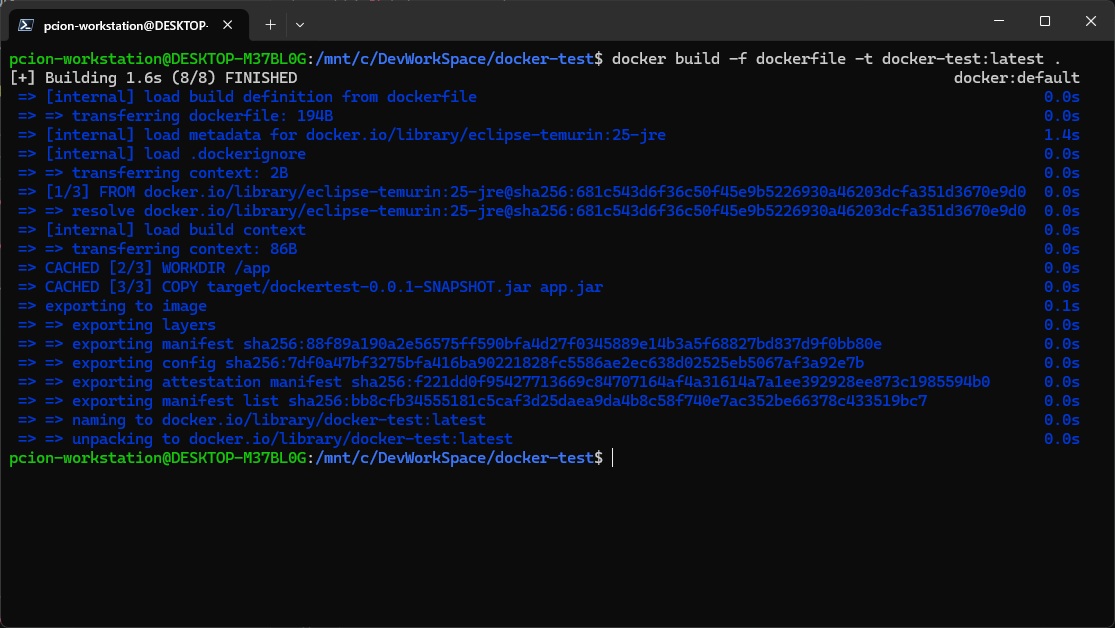This screenshot has height=628, width=1115.
Task: Click 'exporting manifest list' line
Action: coord(472,401)
